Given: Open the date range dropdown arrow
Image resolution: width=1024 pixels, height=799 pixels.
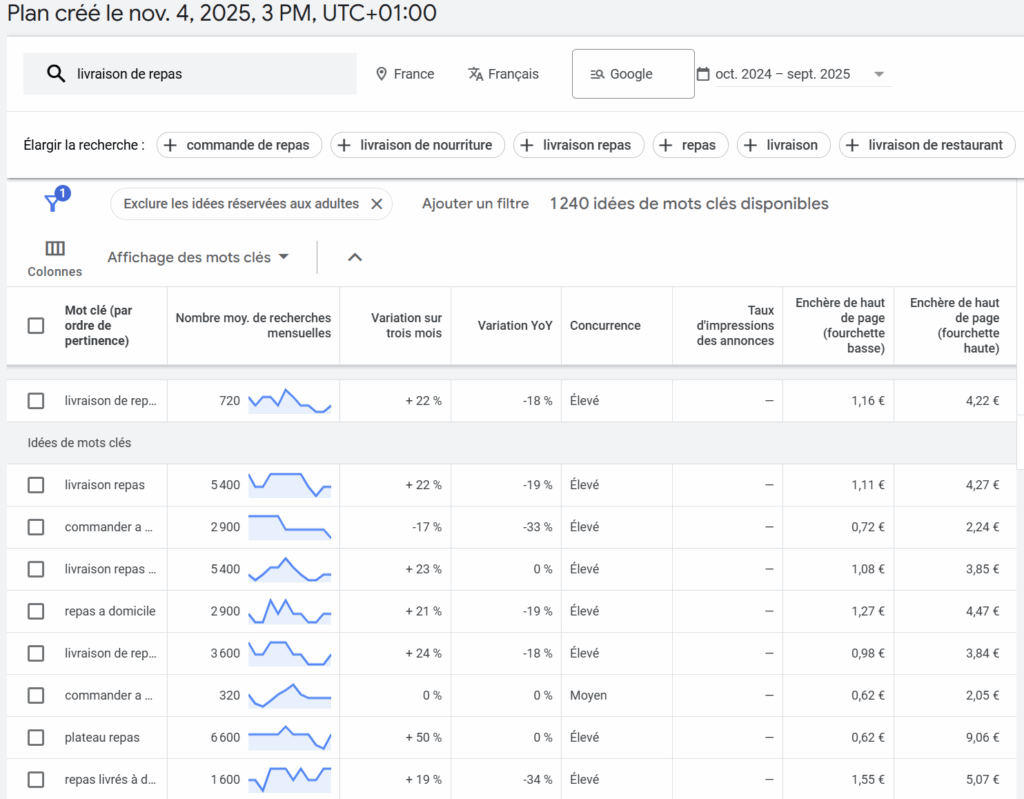Looking at the screenshot, I should 879,74.
